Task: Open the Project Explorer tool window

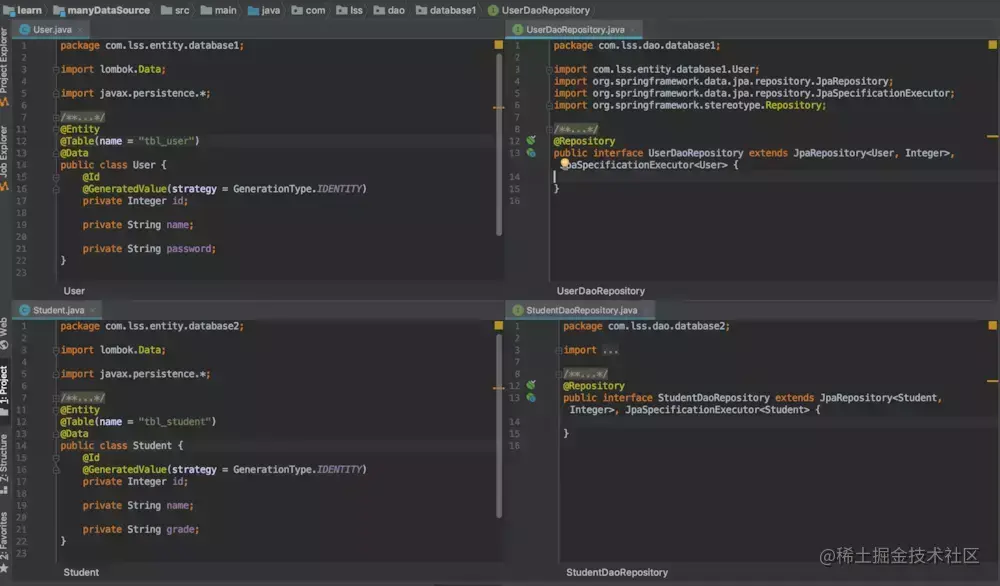Action: [x=4, y=67]
